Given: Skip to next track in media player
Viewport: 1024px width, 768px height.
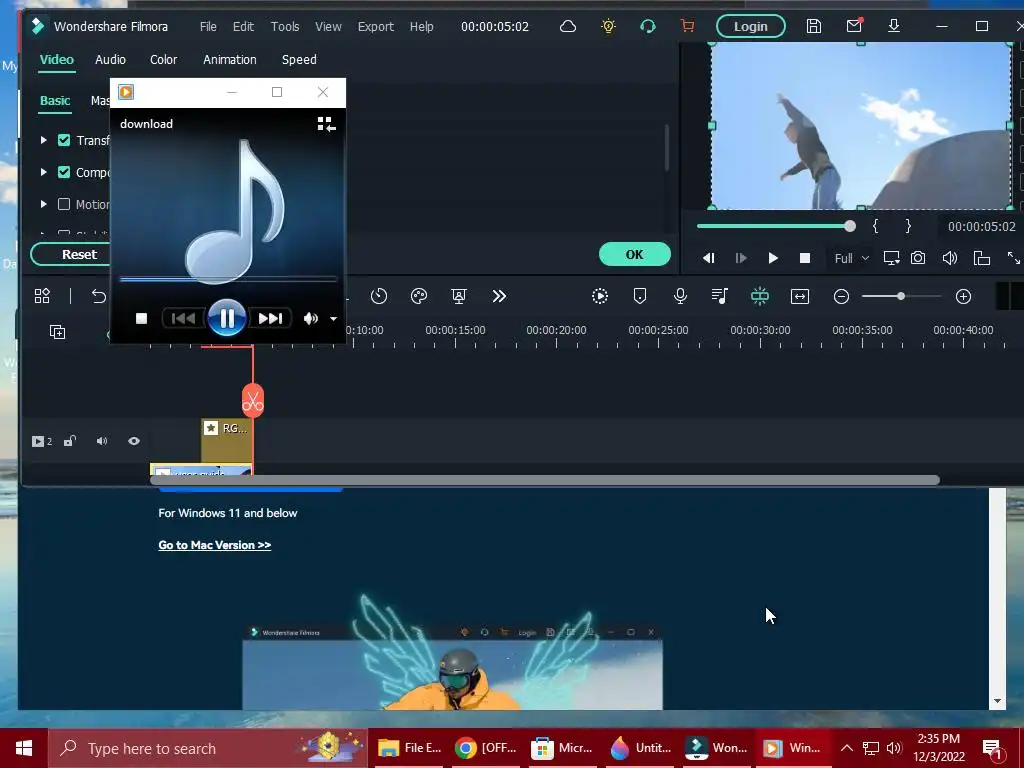Looking at the screenshot, I should [x=270, y=318].
